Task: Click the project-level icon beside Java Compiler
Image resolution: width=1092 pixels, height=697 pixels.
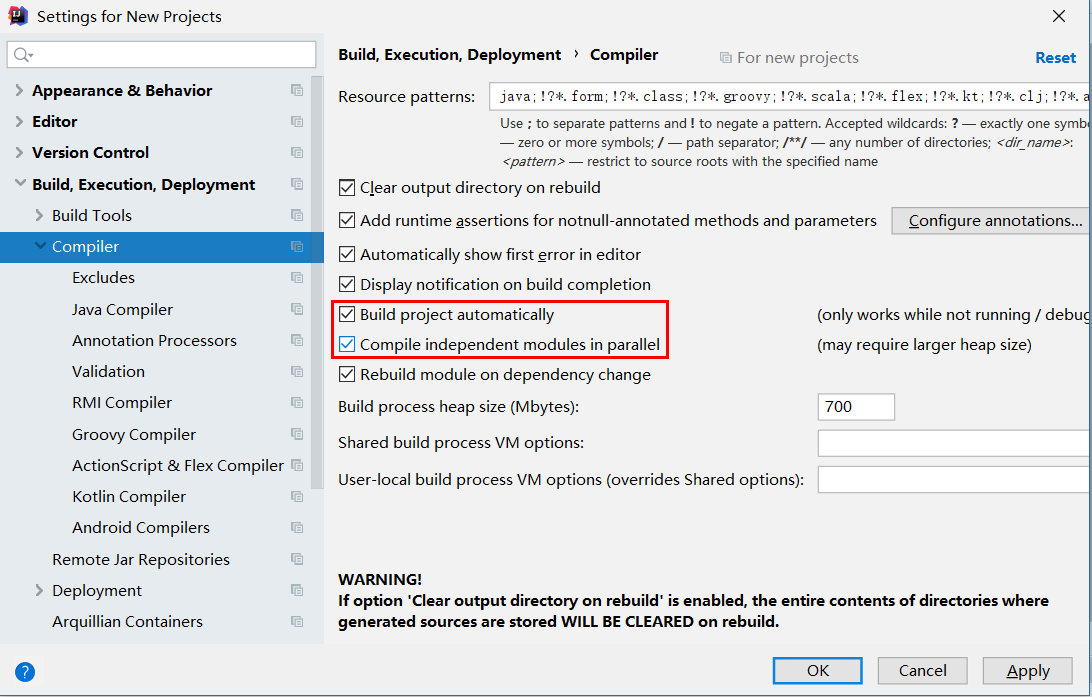Action: pos(297,309)
